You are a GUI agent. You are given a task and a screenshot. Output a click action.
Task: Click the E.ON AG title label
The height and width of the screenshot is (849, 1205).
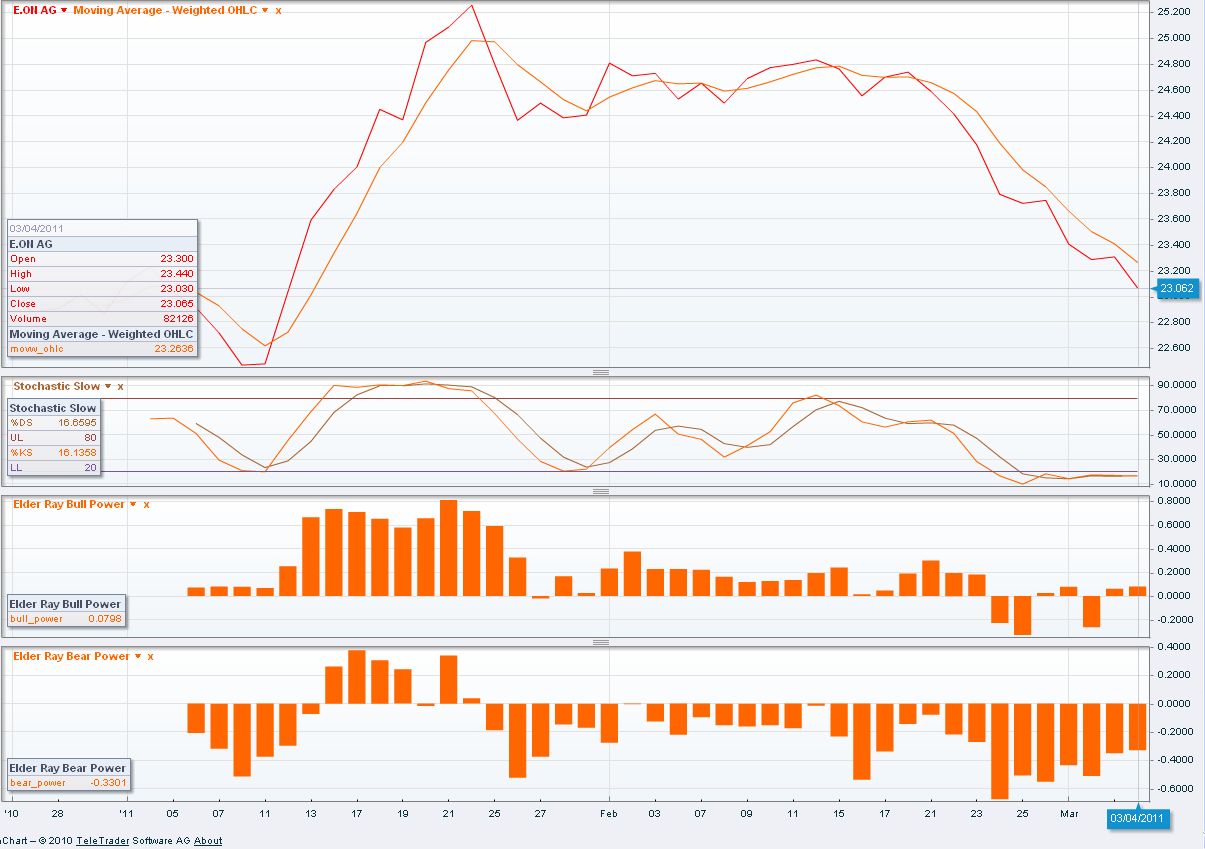[34, 10]
